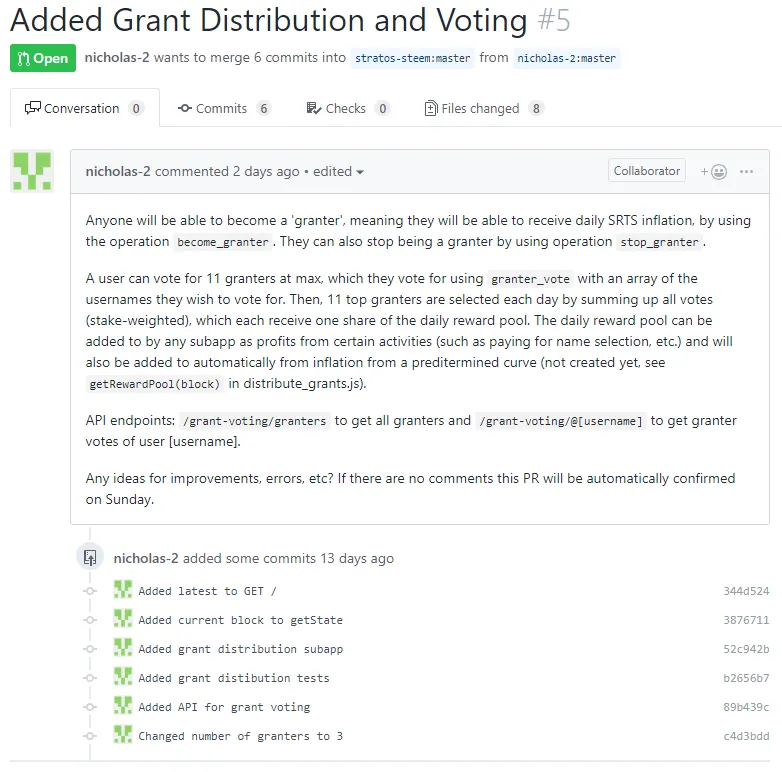Switch to the Commits tab
The height and width of the screenshot is (772, 782).
pos(224,108)
